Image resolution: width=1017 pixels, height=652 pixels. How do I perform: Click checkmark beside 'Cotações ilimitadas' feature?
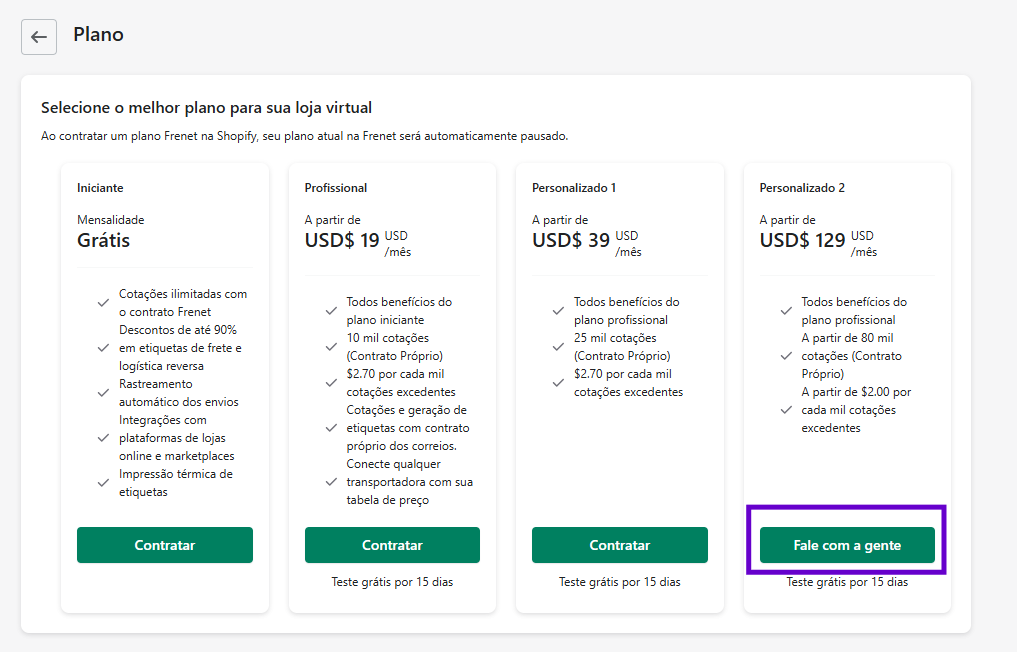(x=103, y=303)
